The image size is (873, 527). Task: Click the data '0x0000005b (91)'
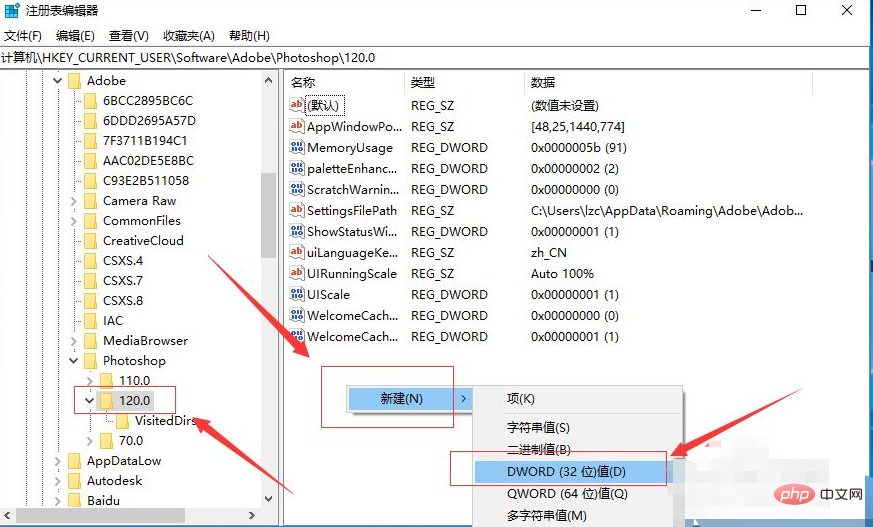579,148
